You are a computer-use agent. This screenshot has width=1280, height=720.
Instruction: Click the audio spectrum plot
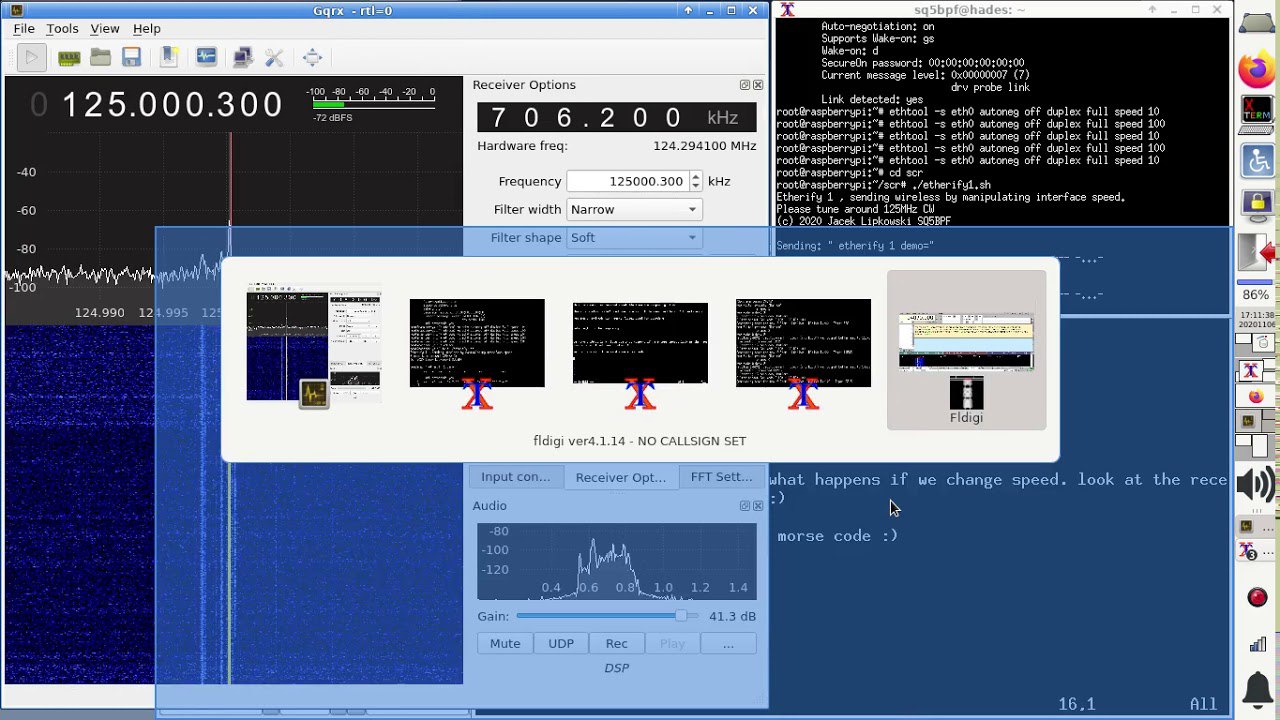[617, 561]
